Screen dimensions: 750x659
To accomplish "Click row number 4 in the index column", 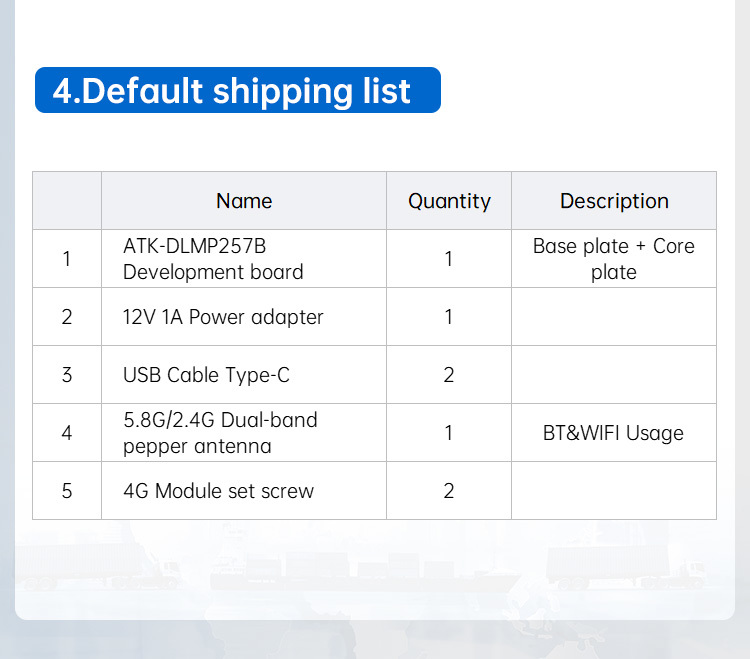I will 67,433.
